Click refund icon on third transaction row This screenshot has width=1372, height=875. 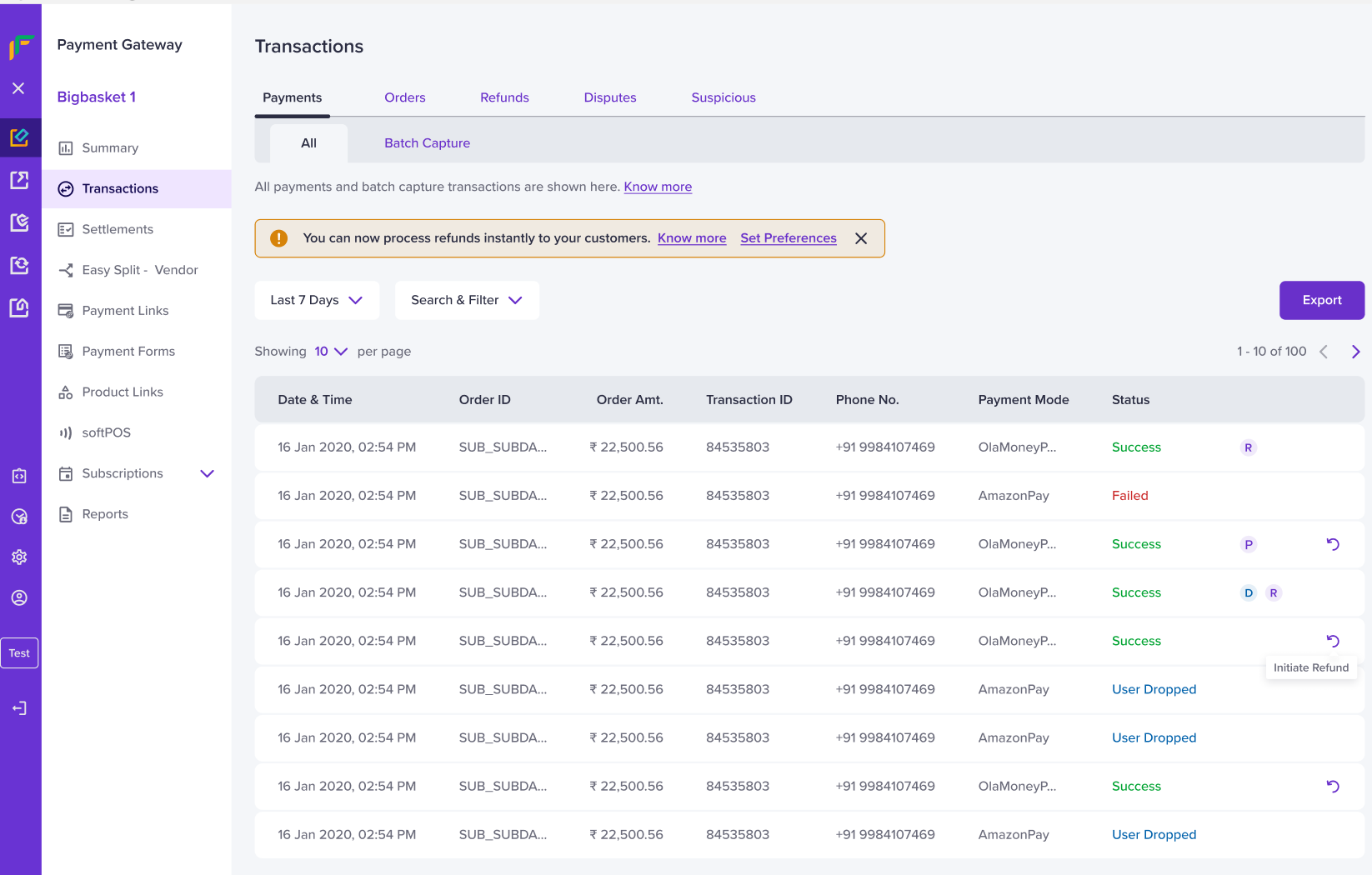1332,544
